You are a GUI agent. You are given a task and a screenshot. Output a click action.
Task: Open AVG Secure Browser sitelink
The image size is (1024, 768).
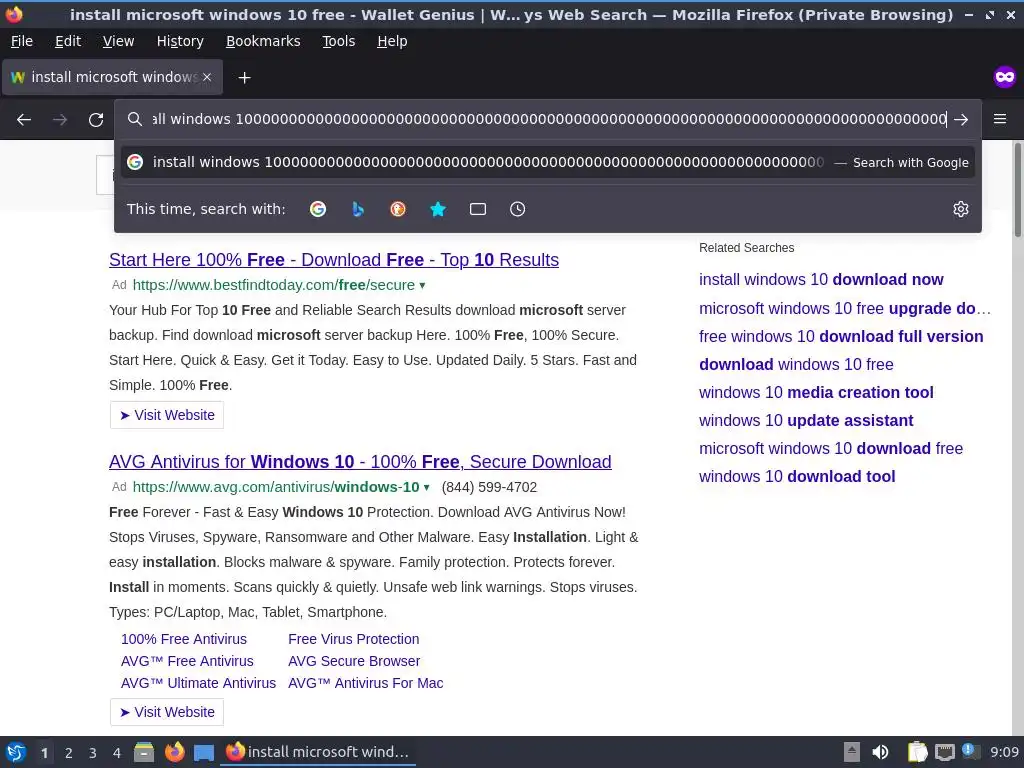pos(354,662)
